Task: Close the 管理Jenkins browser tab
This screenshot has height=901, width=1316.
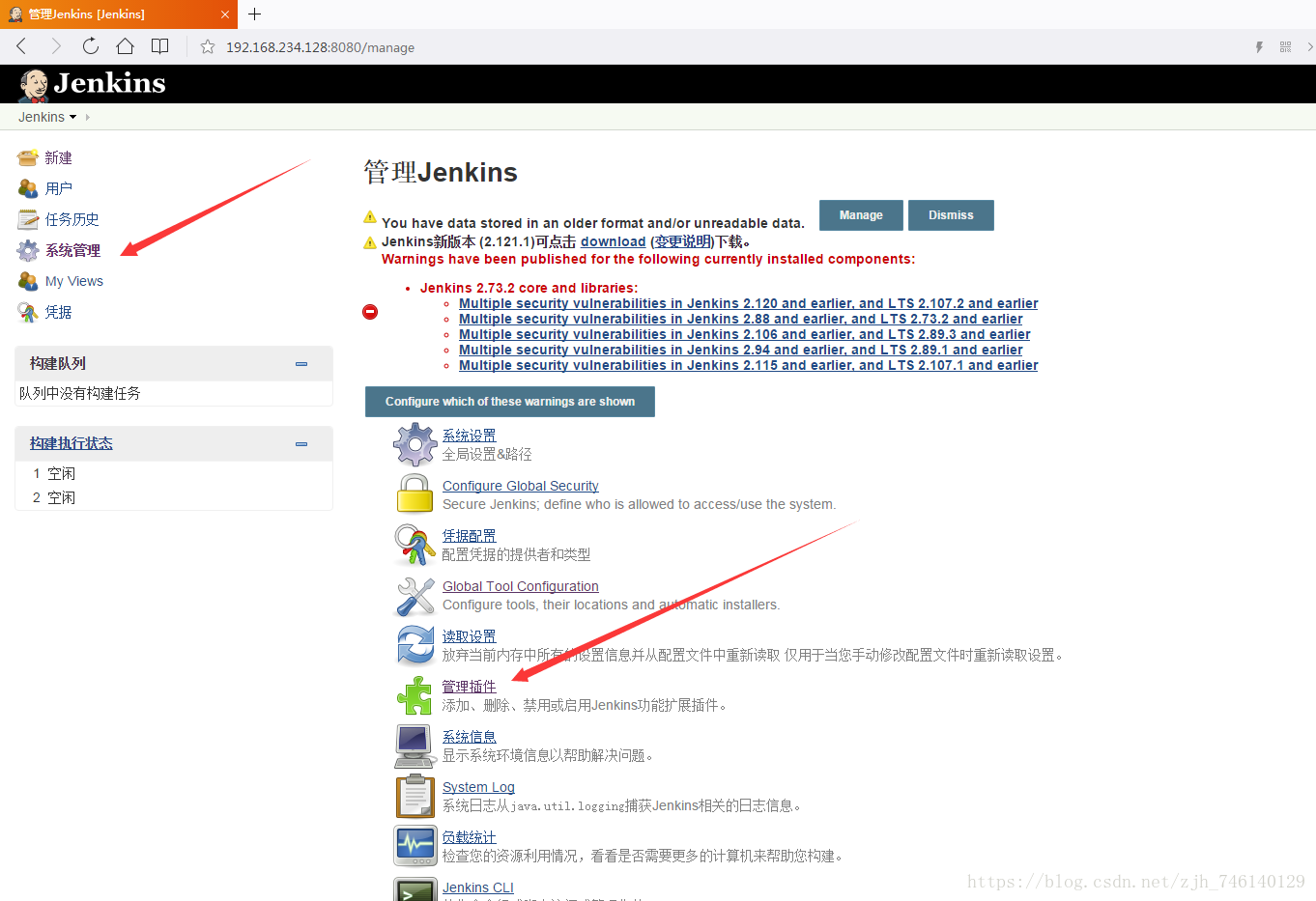Action: pos(224,14)
